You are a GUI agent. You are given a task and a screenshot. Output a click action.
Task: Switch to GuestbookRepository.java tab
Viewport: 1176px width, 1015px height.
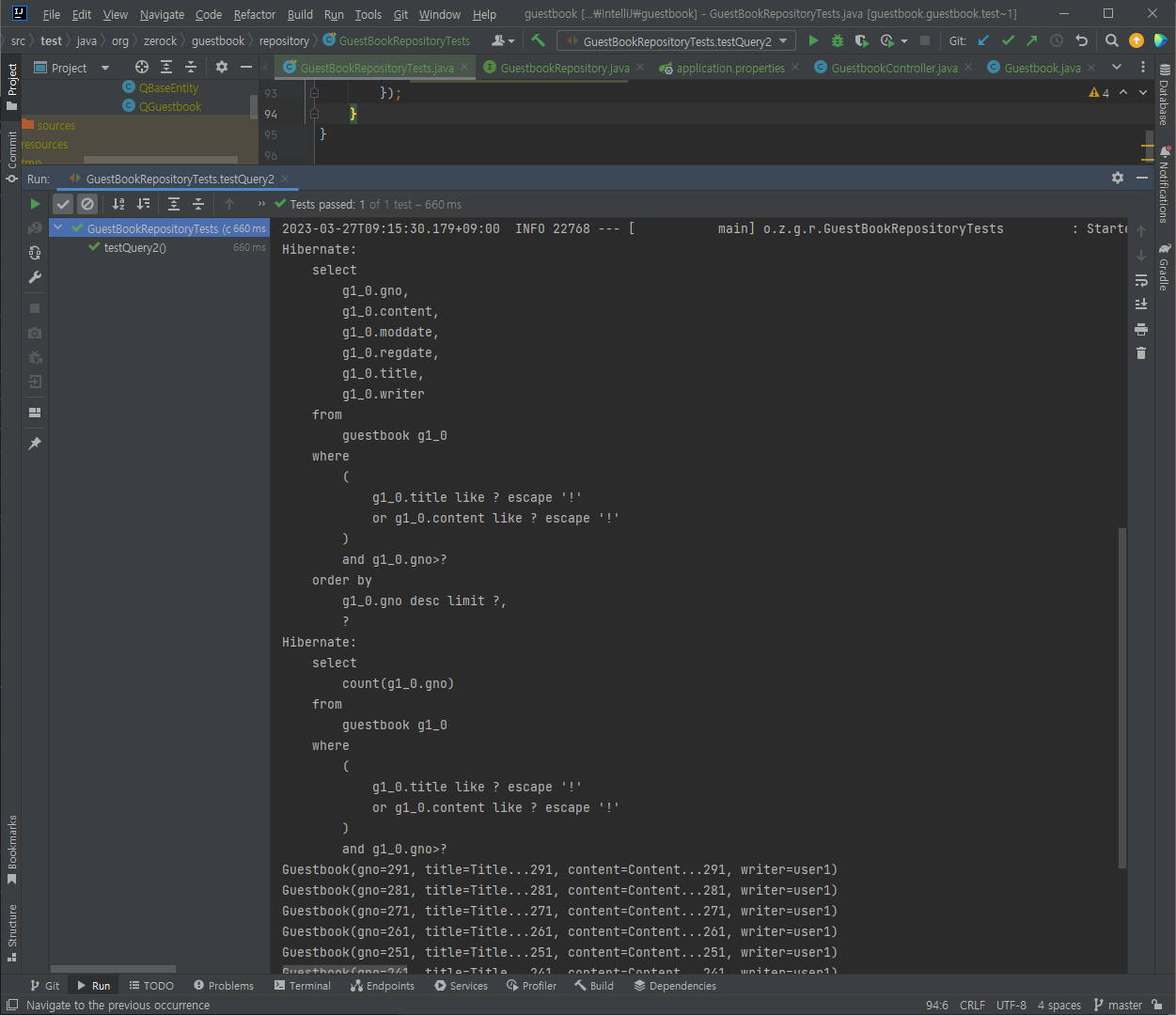[564, 68]
